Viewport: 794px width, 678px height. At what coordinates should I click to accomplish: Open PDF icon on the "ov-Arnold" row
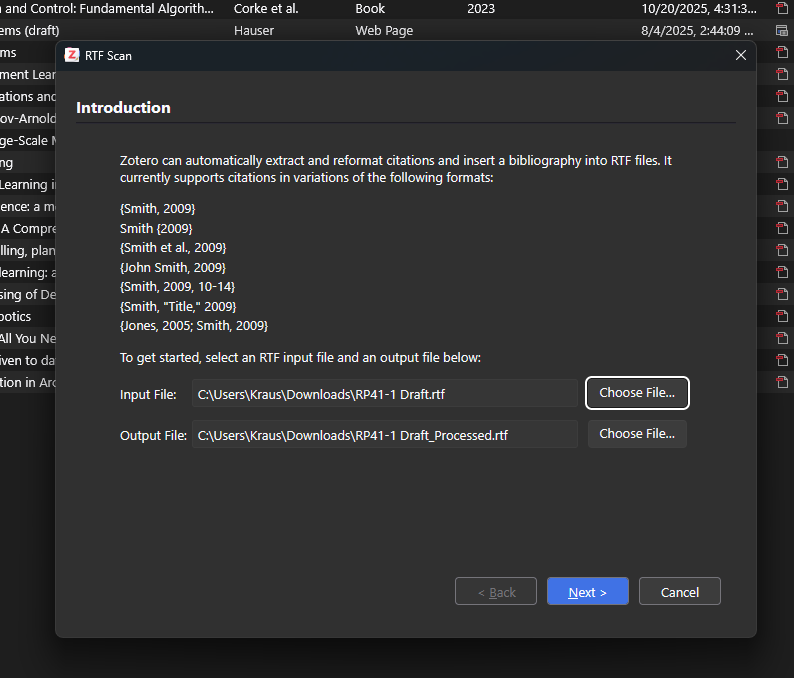(x=782, y=118)
